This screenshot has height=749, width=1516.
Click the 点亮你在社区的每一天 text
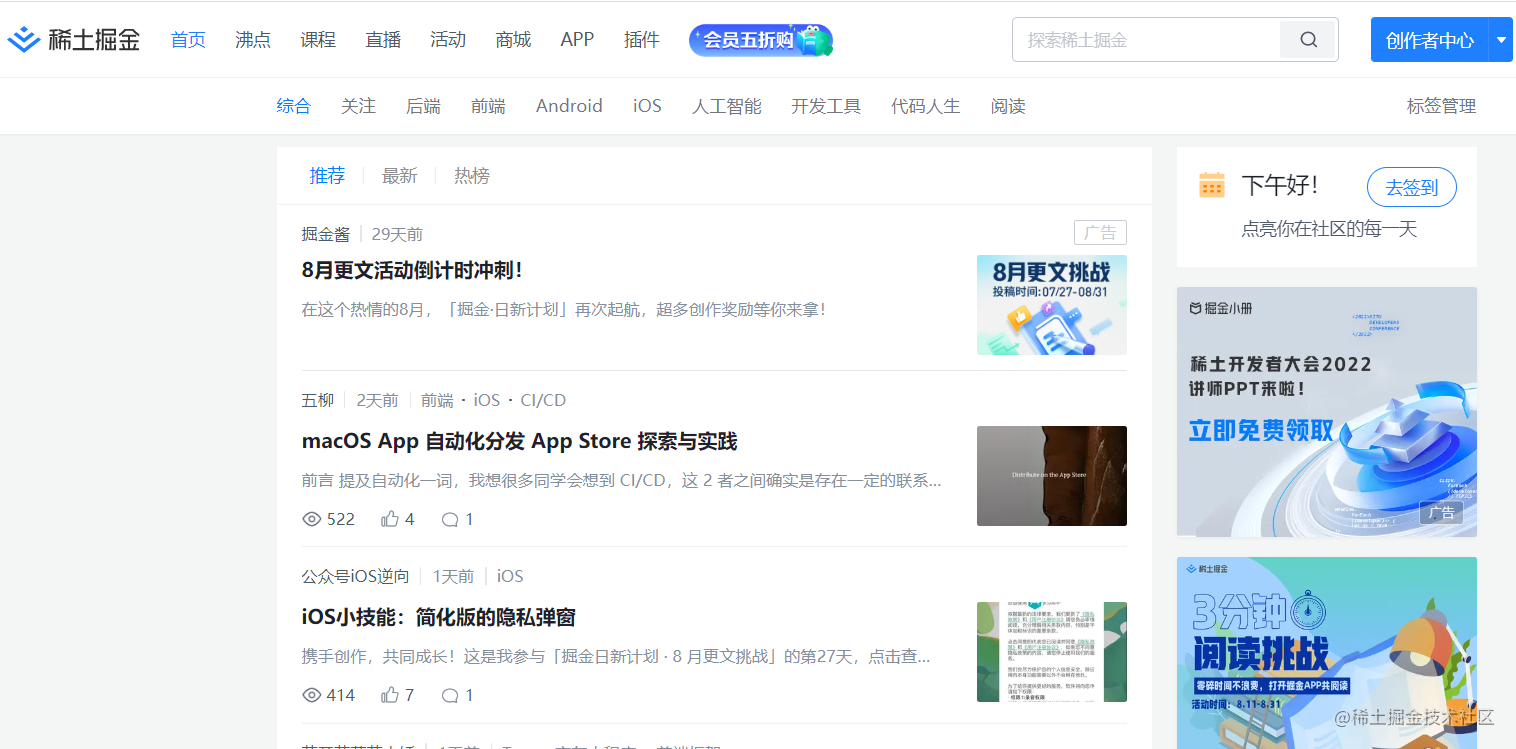[1330, 229]
